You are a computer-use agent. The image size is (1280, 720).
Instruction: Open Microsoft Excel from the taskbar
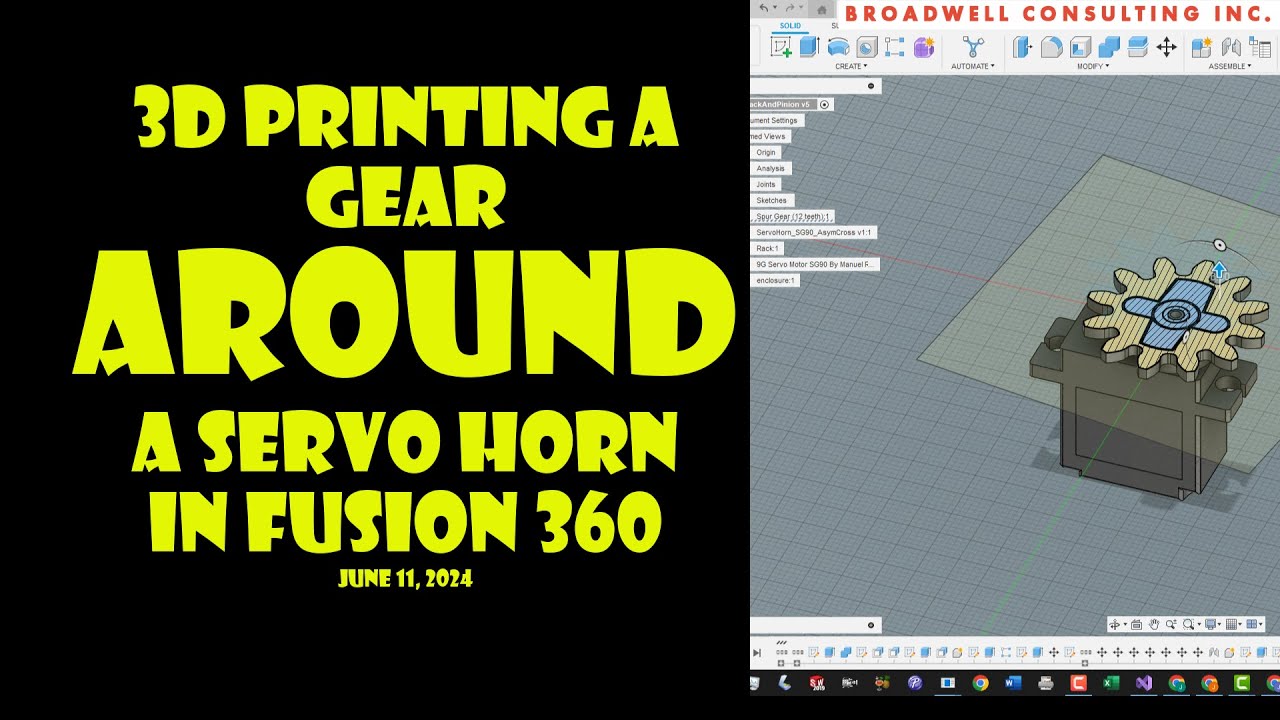(1110, 683)
